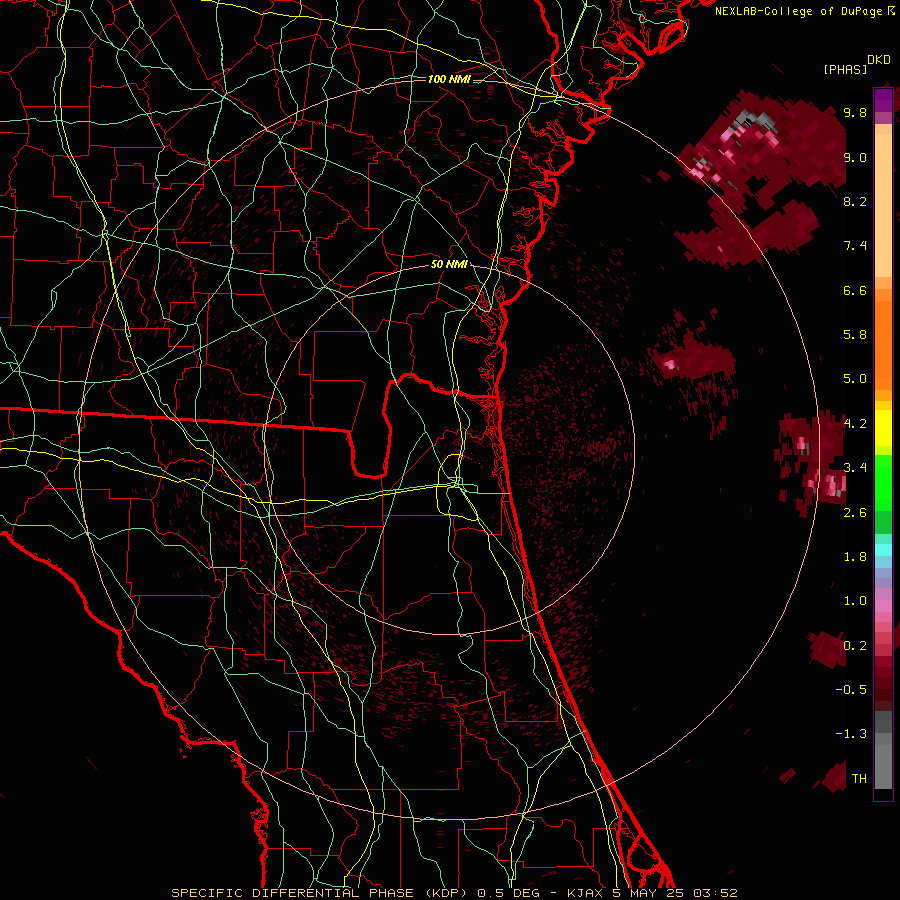900x900 pixels.
Task: Click the 1.8 value on color scale
Action: click(855, 557)
